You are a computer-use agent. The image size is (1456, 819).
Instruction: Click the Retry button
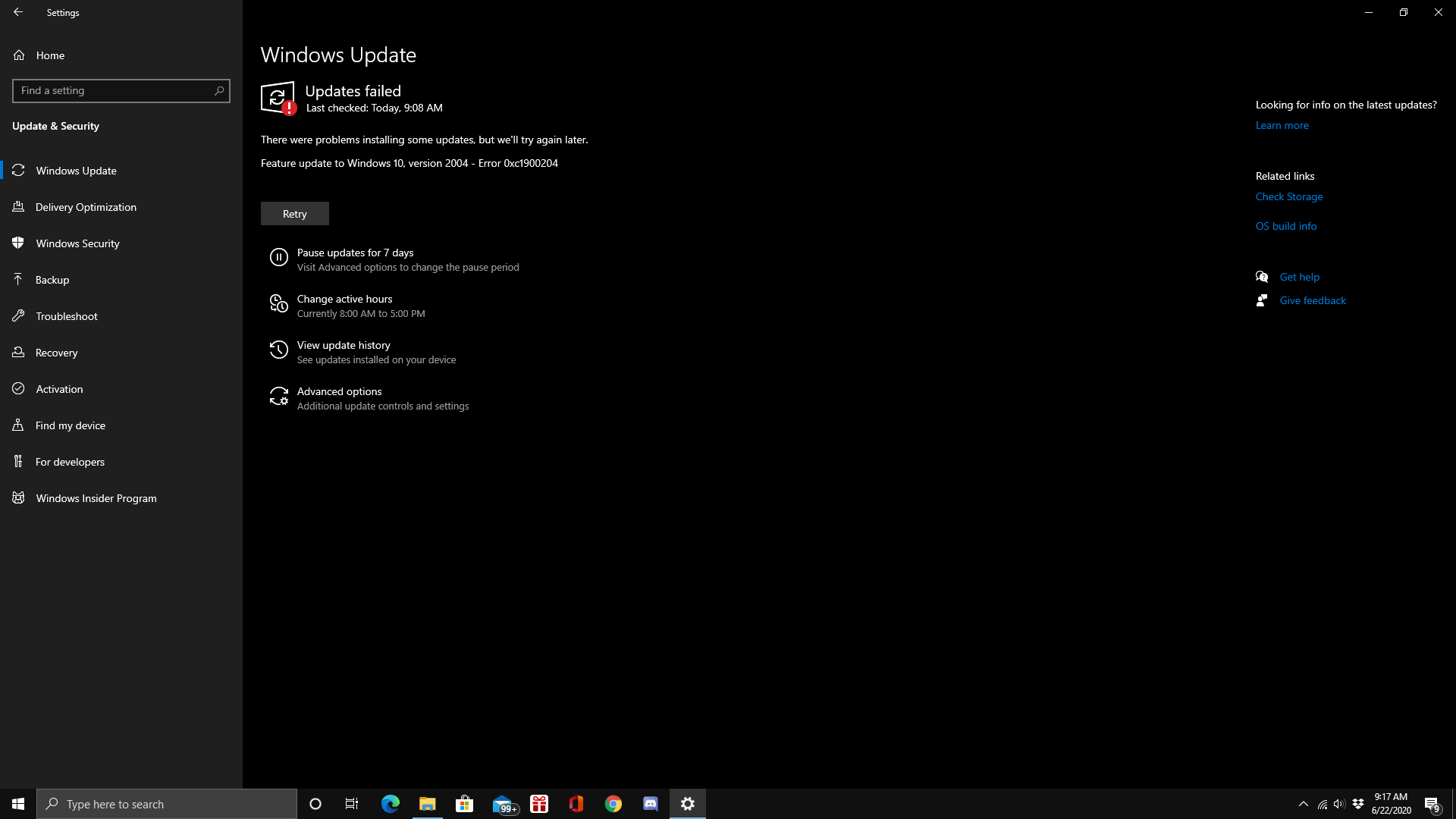point(295,214)
